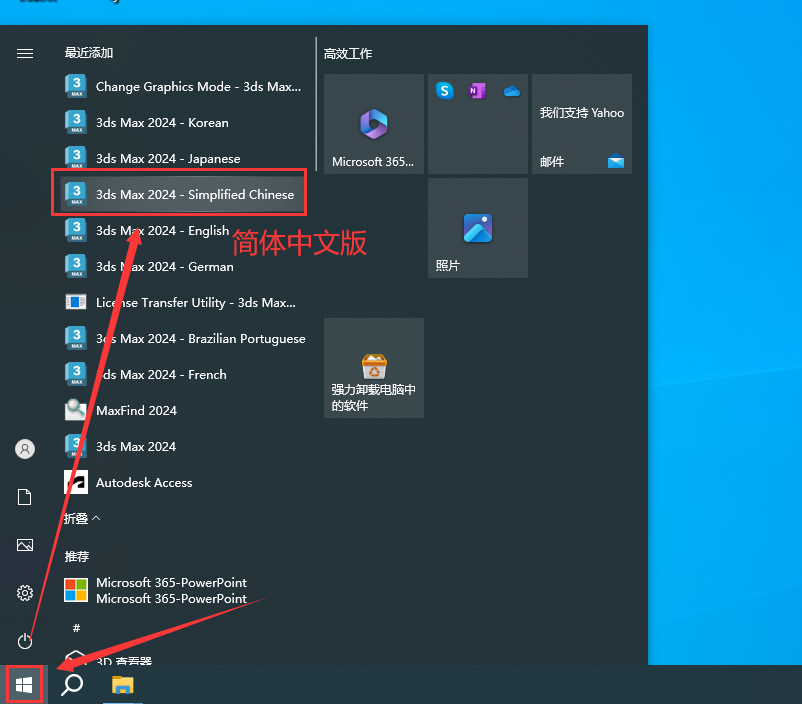Open the Power options menu
Viewport: 802px width, 704px height.
coord(25,641)
